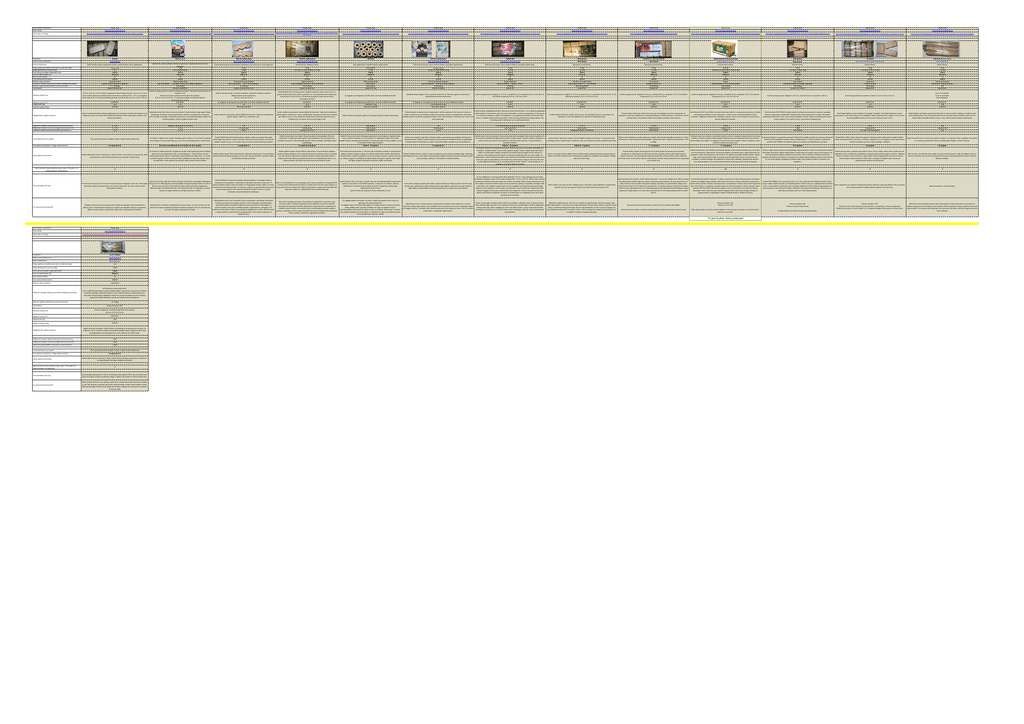Click the gray briquettes thumbnail in the first column
Viewport: 1024px width, 724px height.
coord(103,48)
